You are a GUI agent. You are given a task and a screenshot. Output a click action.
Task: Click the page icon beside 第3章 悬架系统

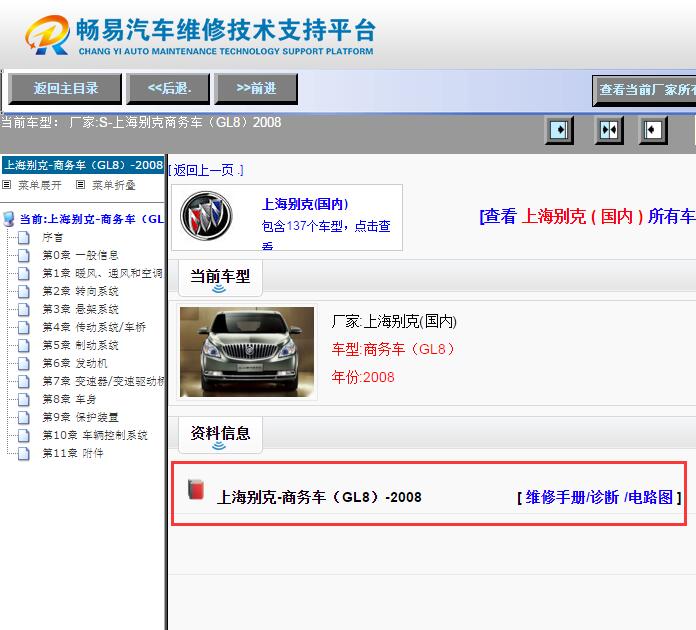[24, 309]
